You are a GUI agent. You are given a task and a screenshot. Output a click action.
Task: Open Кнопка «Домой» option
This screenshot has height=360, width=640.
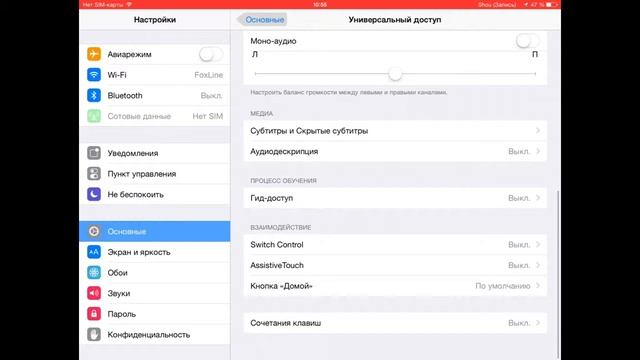click(x=395, y=286)
